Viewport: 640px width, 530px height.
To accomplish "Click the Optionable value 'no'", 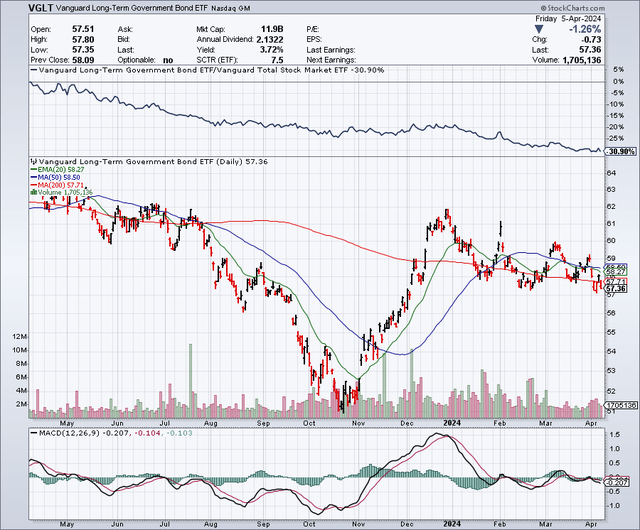I will tap(168, 60).
